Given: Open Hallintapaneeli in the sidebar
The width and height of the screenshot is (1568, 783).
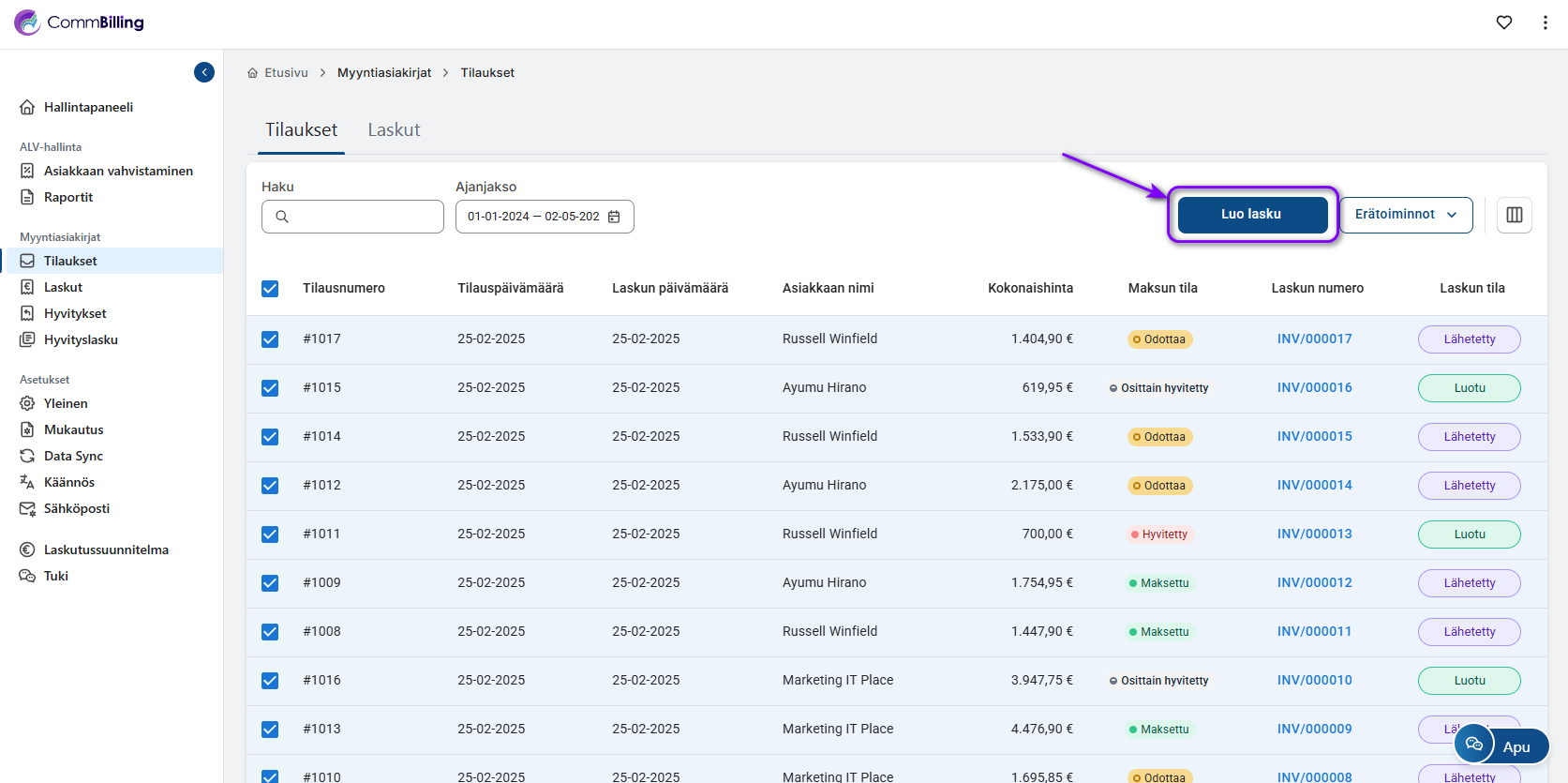Looking at the screenshot, I should click(x=88, y=107).
